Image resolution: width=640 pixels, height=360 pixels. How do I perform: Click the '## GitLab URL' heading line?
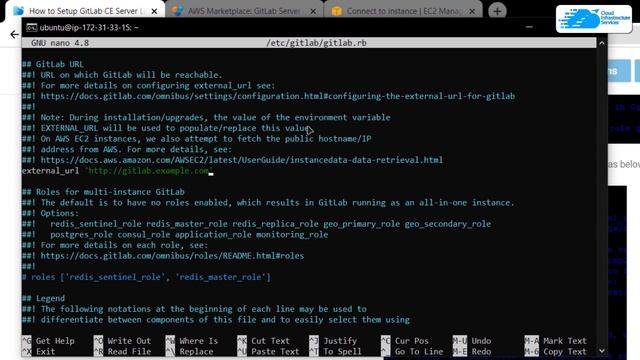click(53, 64)
